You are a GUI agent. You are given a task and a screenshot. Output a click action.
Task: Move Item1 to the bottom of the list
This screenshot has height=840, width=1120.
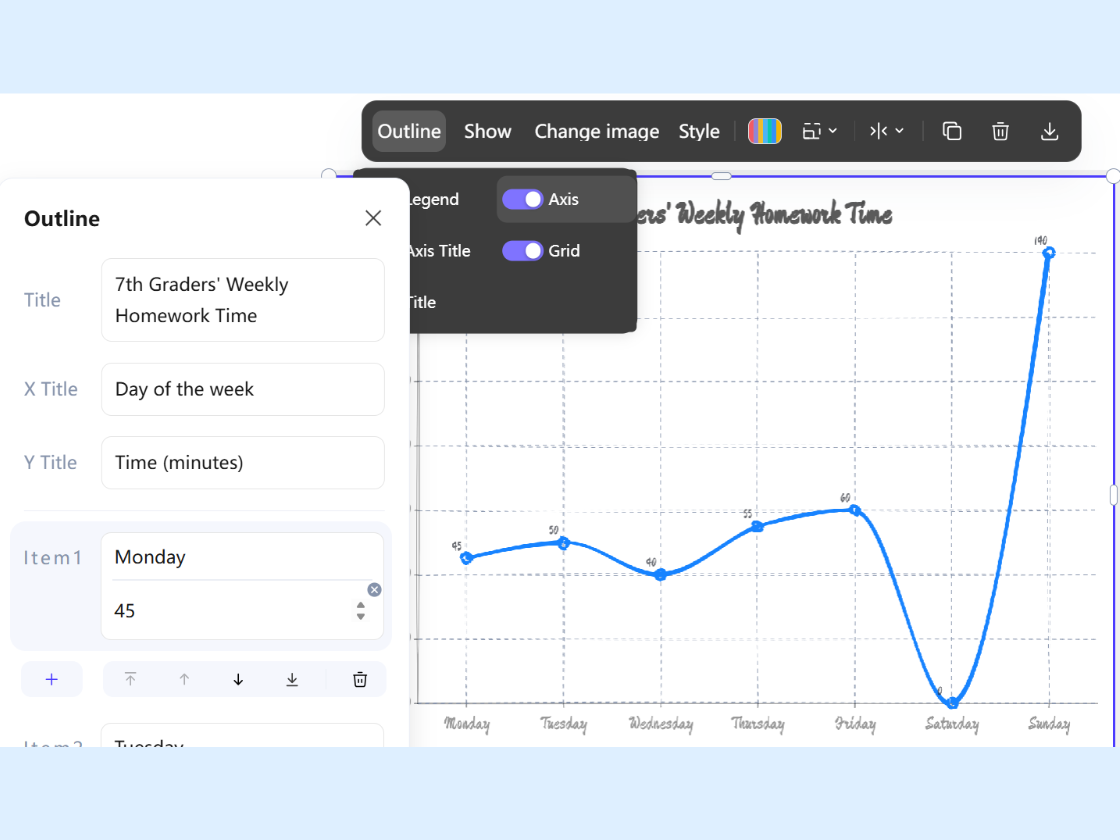(x=292, y=679)
